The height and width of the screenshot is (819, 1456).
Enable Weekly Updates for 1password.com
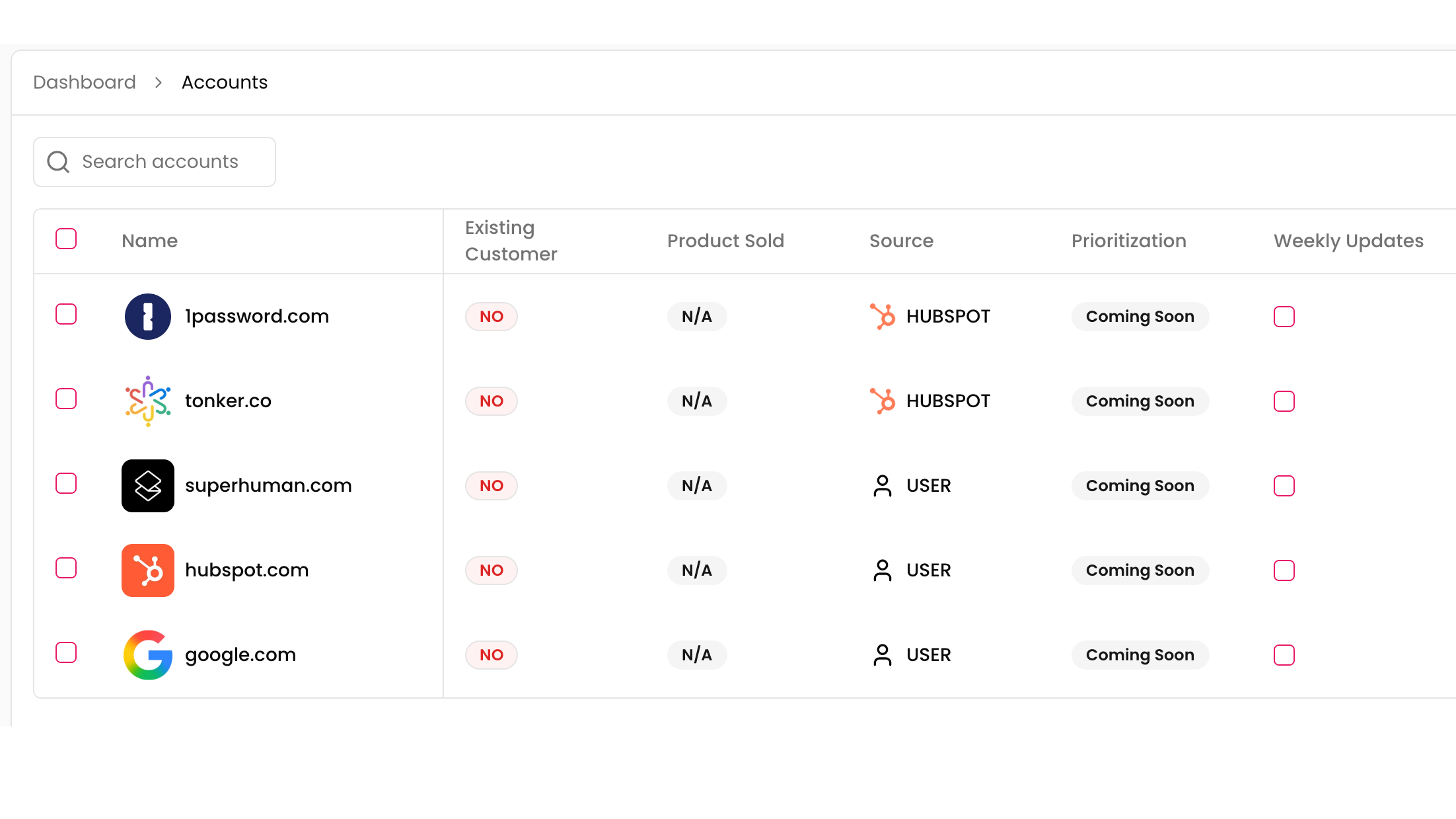pyautogui.click(x=1284, y=317)
